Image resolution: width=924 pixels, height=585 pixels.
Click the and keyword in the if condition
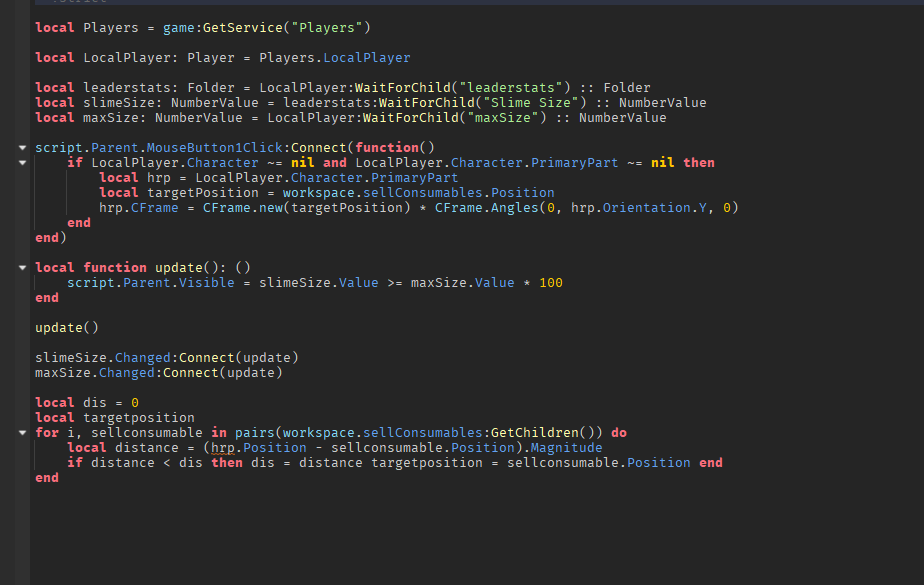[x=335, y=163]
